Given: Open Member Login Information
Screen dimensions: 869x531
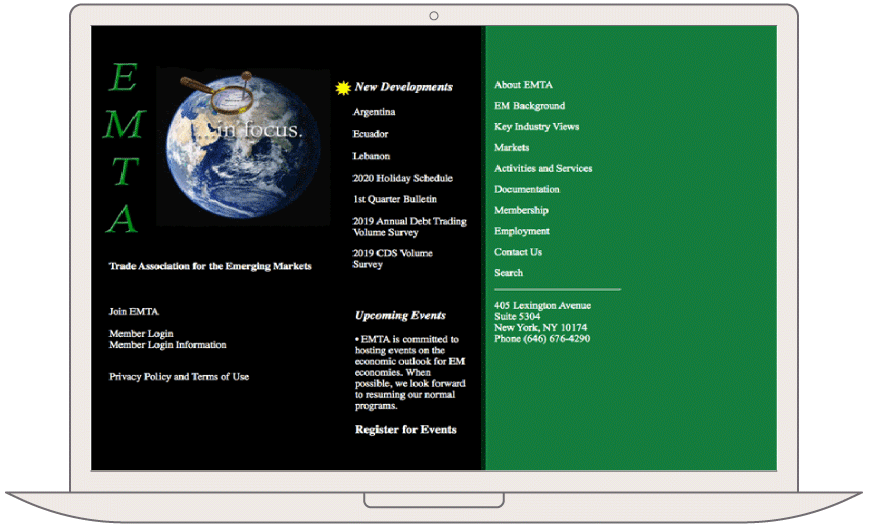Looking at the screenshot, I should [x=167, y=345].
